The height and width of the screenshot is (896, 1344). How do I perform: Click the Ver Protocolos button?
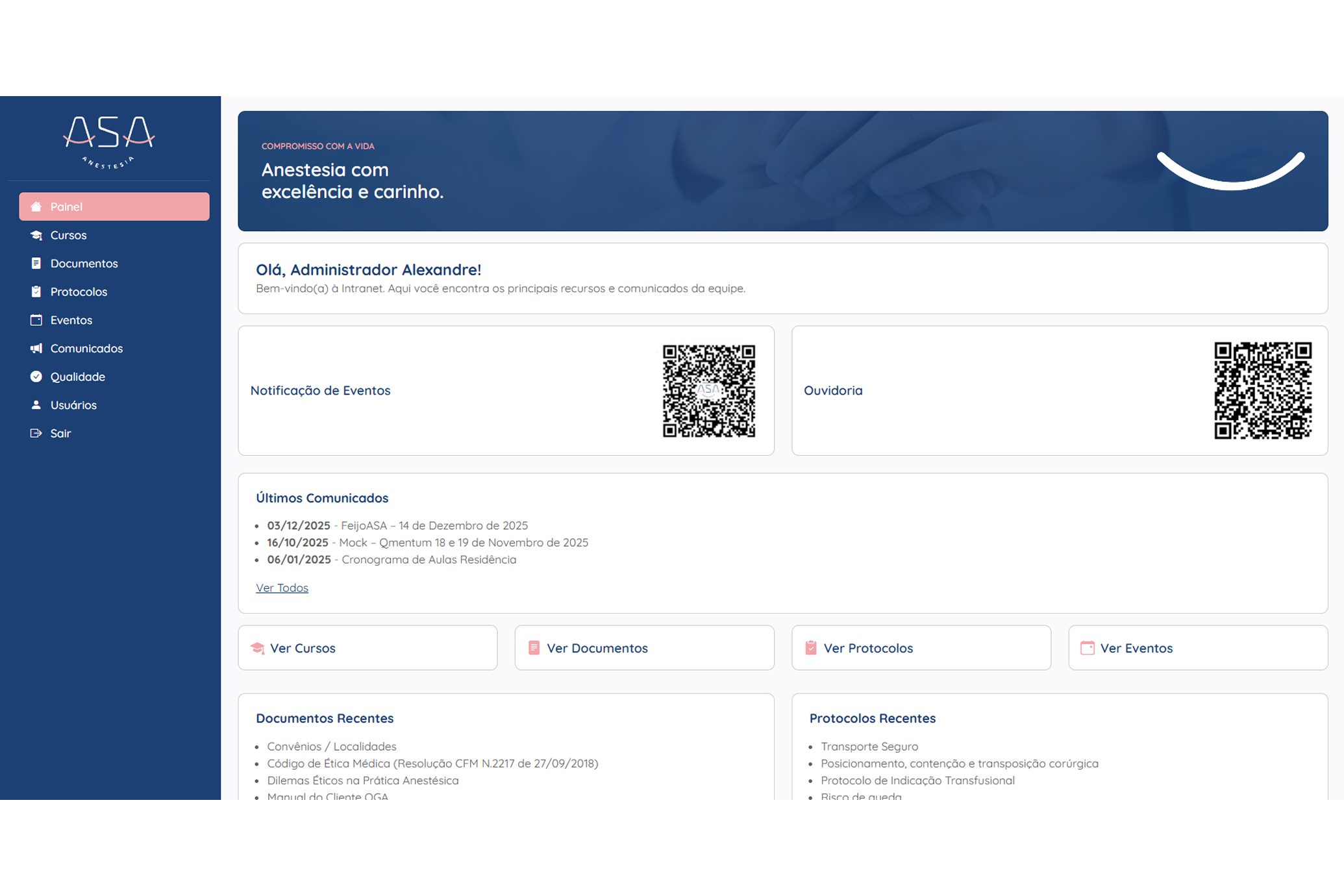click(x=921, y=648)
